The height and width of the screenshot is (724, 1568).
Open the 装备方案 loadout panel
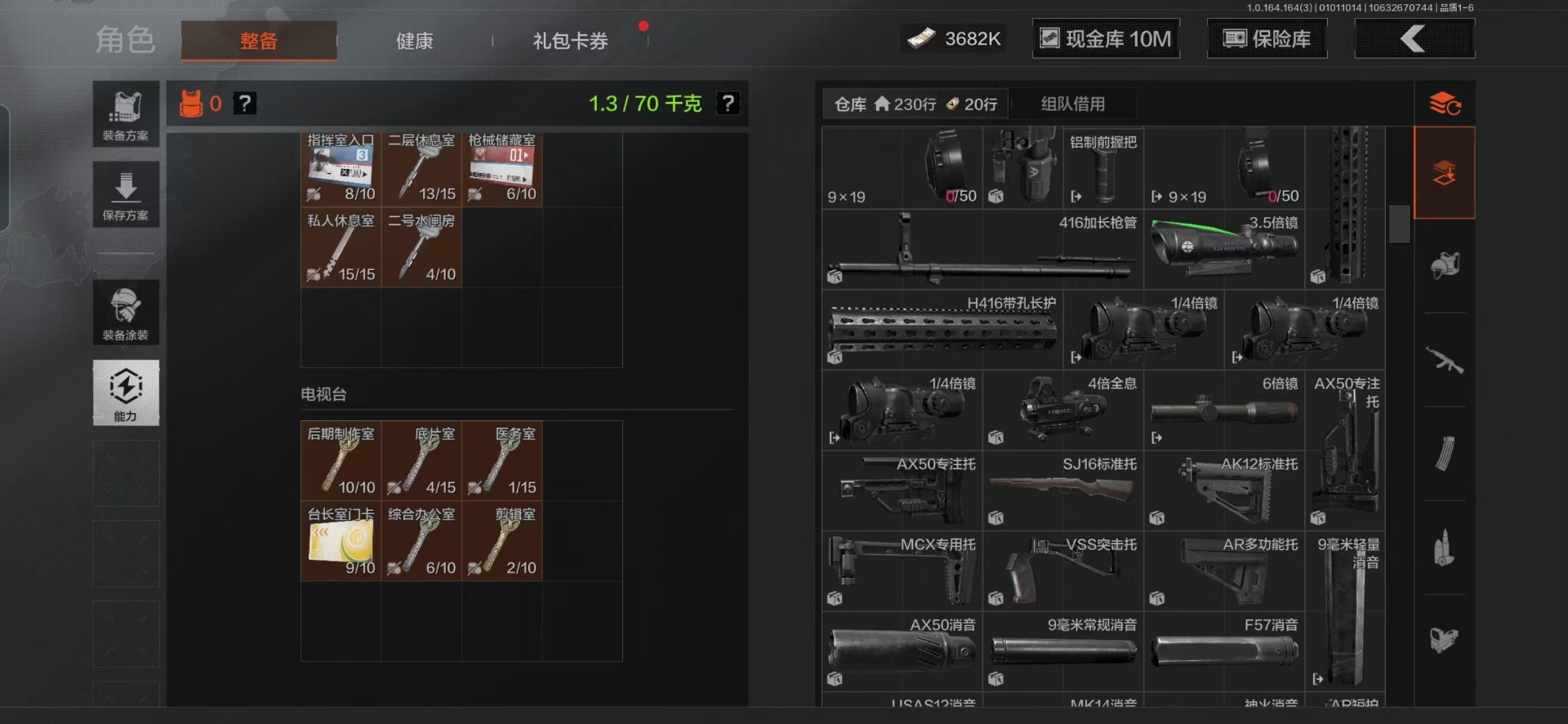(126, 114)
